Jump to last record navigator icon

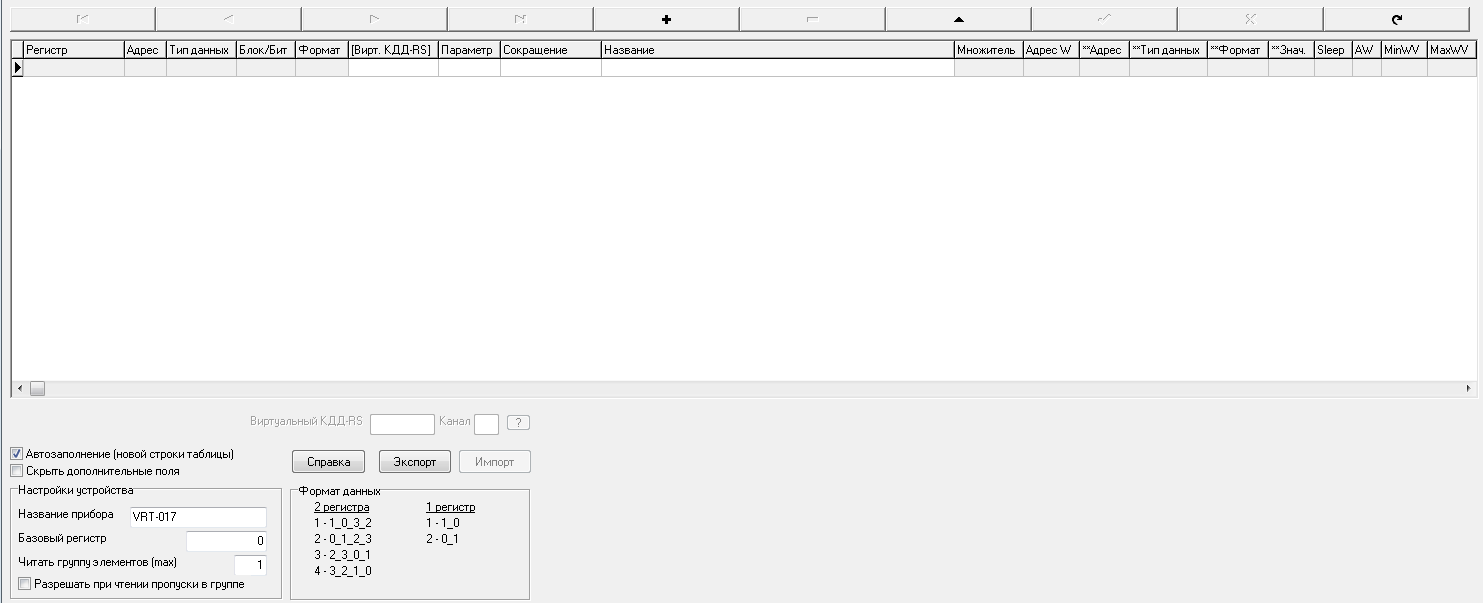pyautogui.click(x=520, y=19)
